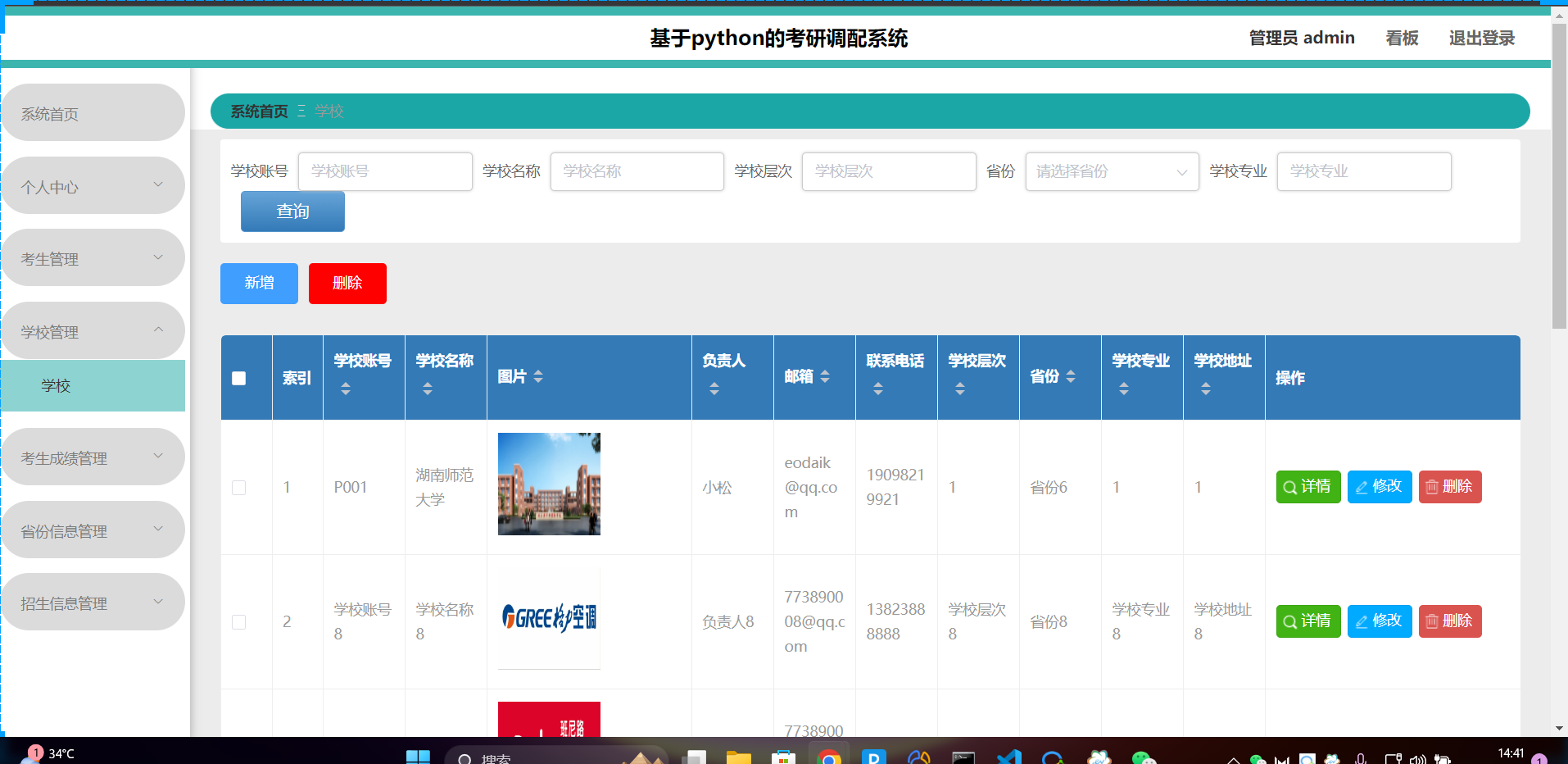Expand 省份信息管理 sidebar menu
Viewport: 1568px width, 764px height.
(x=93, y=530)
